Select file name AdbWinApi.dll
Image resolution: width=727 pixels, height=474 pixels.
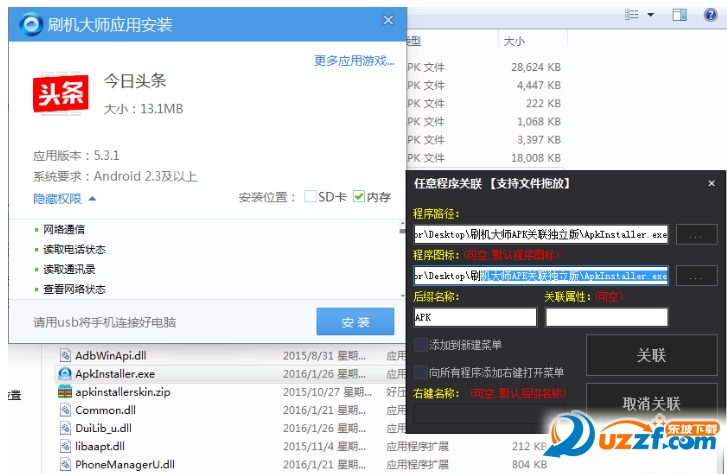point(111,356)
